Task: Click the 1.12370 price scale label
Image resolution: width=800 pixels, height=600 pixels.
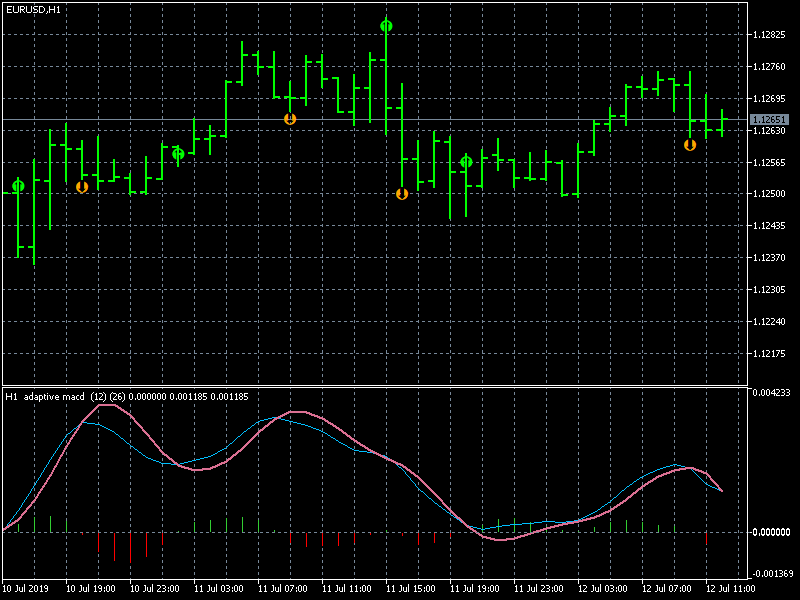Action: [x=769, y=258]
